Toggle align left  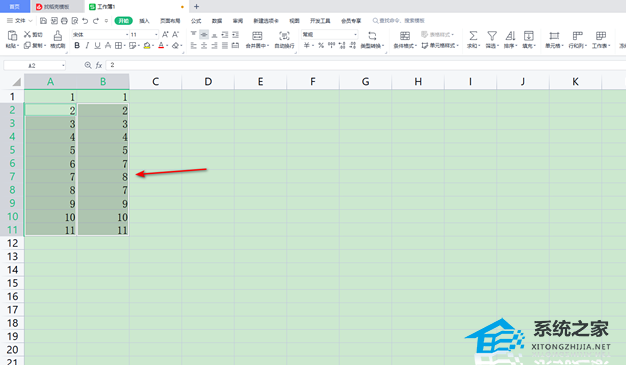pos(194,46)
